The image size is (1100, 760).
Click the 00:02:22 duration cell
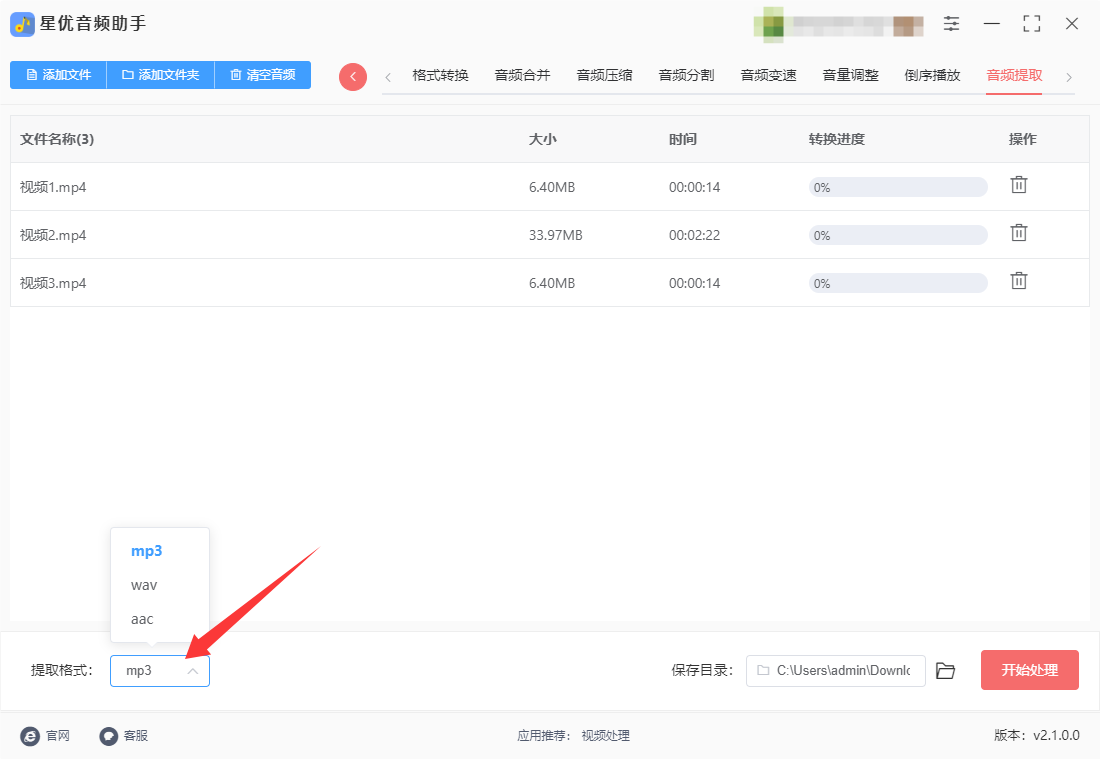[x=695, y=235]
